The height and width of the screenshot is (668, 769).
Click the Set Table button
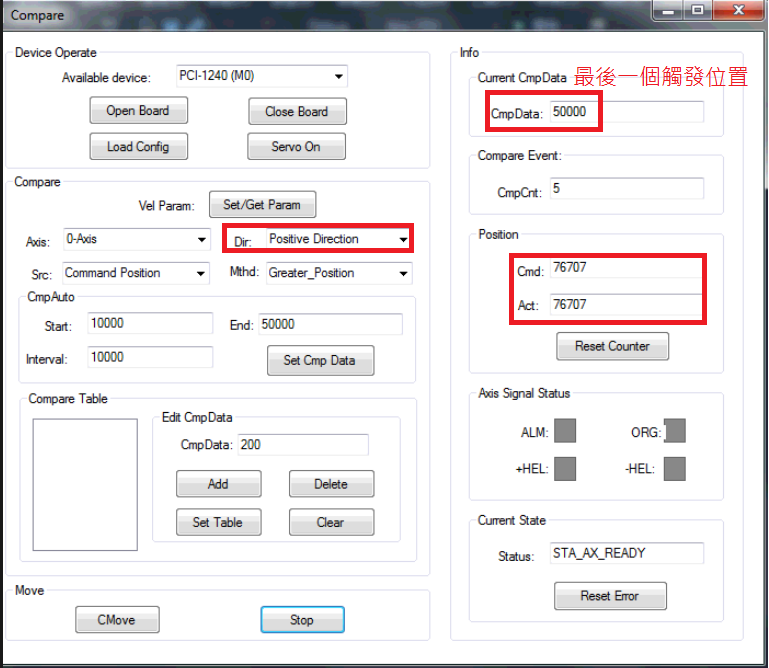coord(219,522)
